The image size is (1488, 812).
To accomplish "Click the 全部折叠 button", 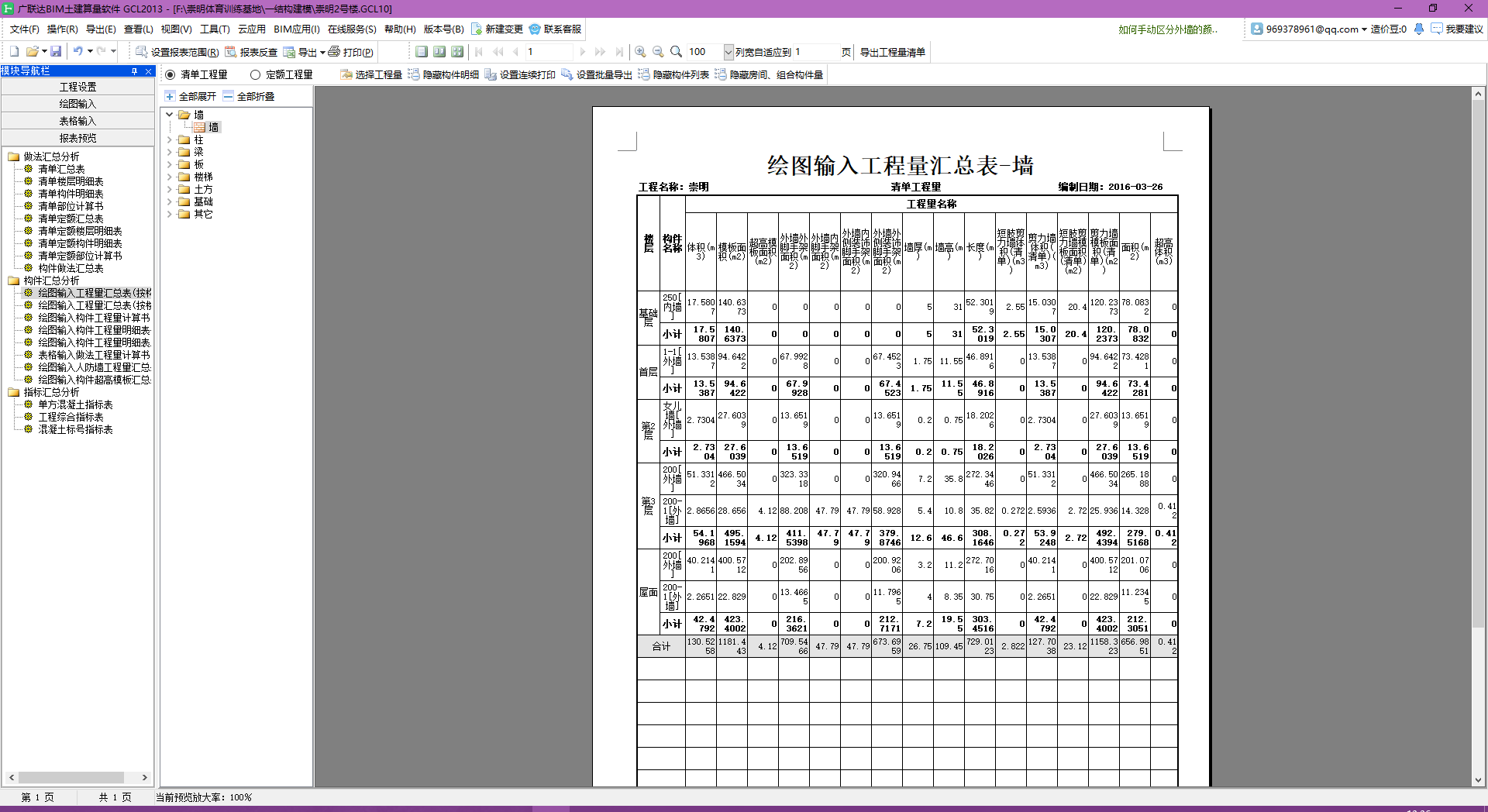I will pyautogui.click(x=249, y=96).
